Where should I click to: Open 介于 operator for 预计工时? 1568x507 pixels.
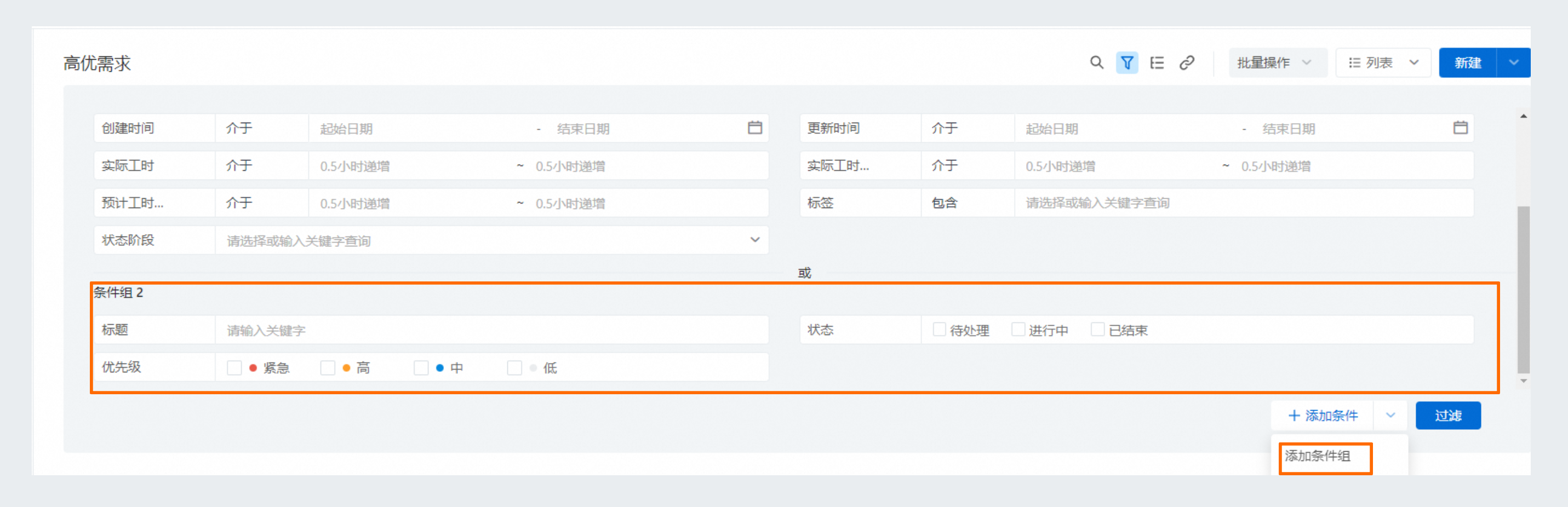262,203
